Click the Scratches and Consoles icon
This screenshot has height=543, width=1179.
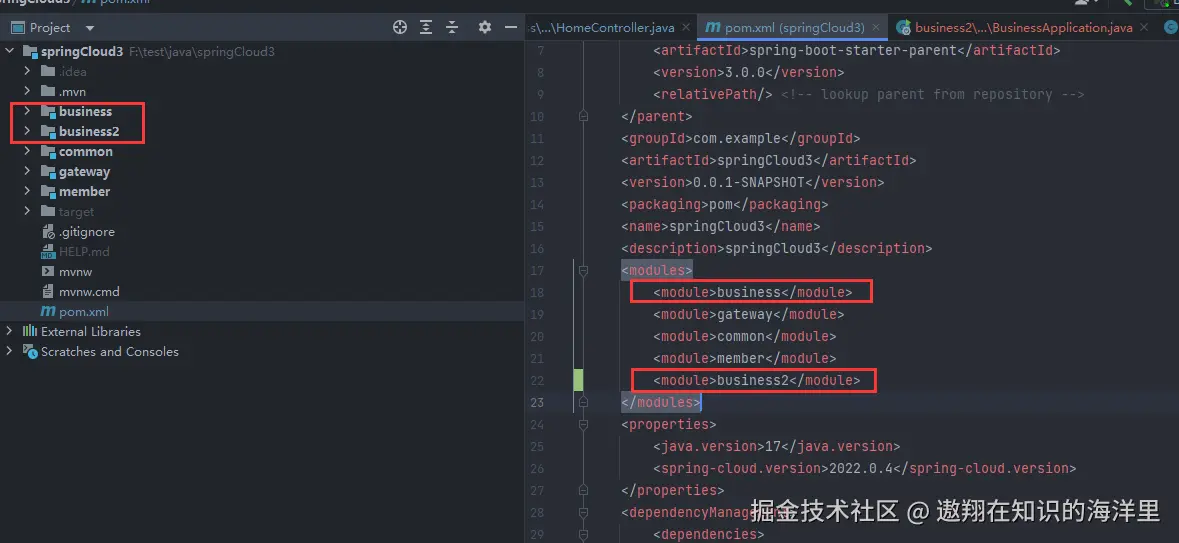pyautogui.click(x=30, y=351)
